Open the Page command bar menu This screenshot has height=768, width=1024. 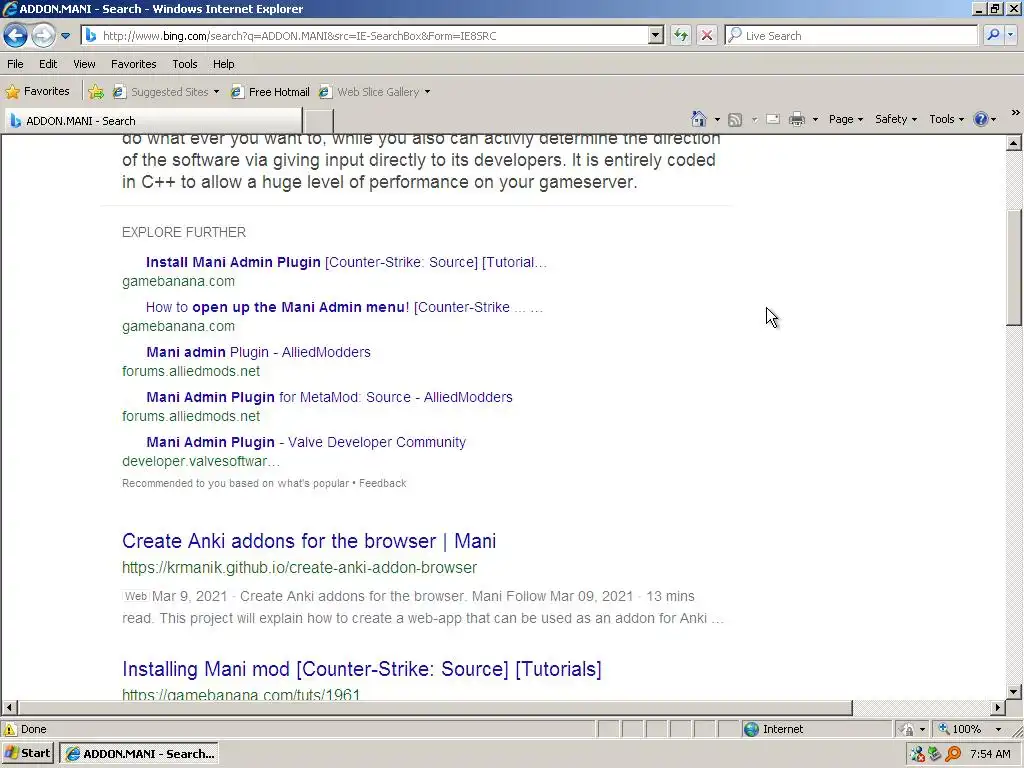[846, 119]
